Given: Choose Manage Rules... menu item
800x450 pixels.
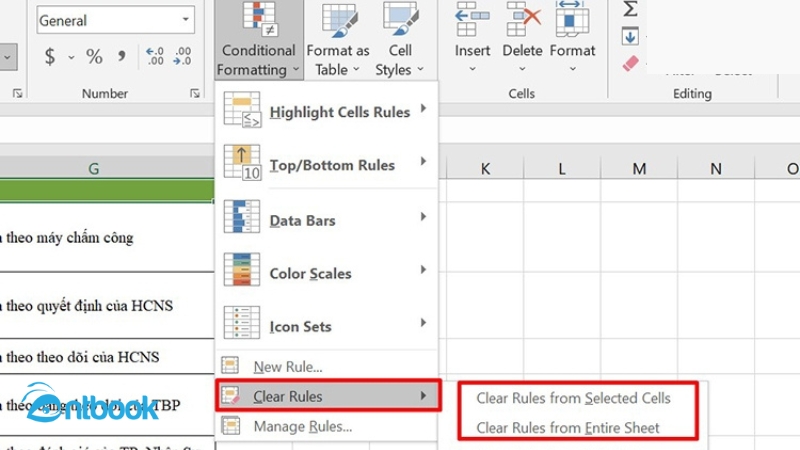Looking at the screenshot, I should (327, 426).
